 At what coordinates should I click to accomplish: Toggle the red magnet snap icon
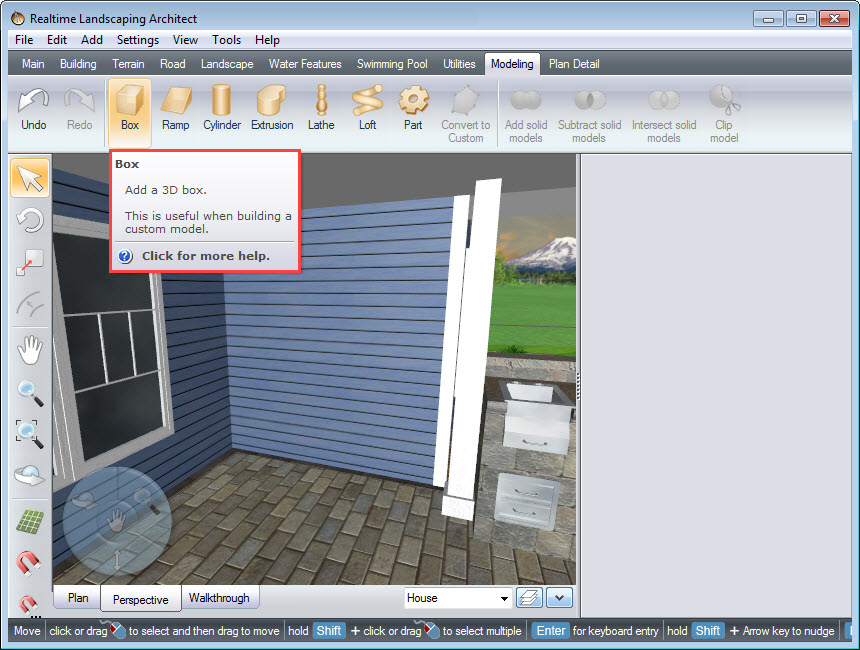click(29, 563)
